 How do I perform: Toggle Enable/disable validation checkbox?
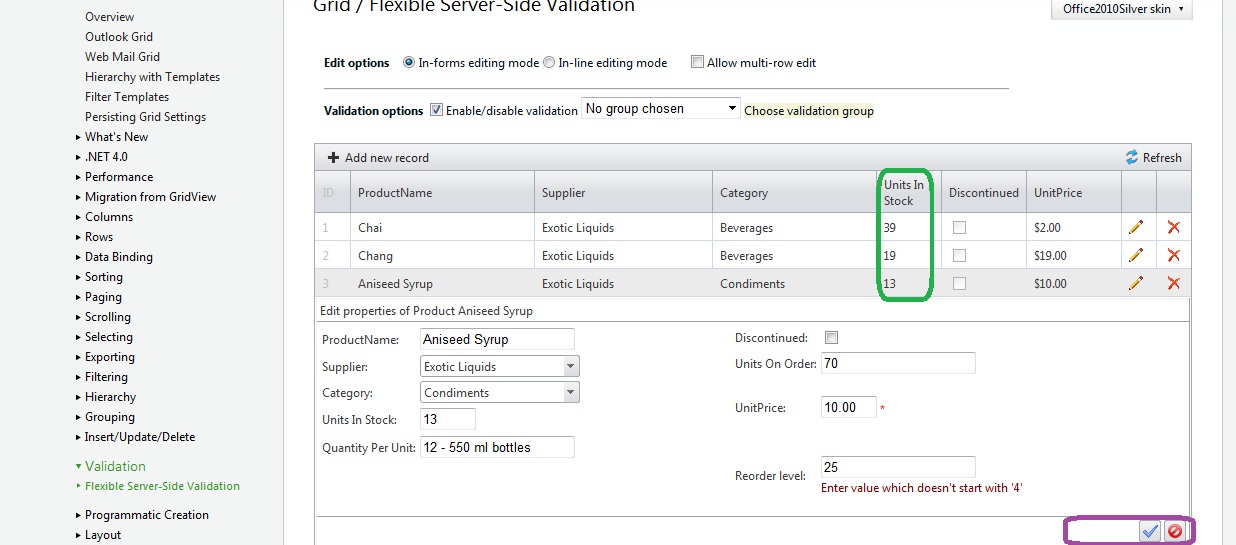(x=436, y=110)
